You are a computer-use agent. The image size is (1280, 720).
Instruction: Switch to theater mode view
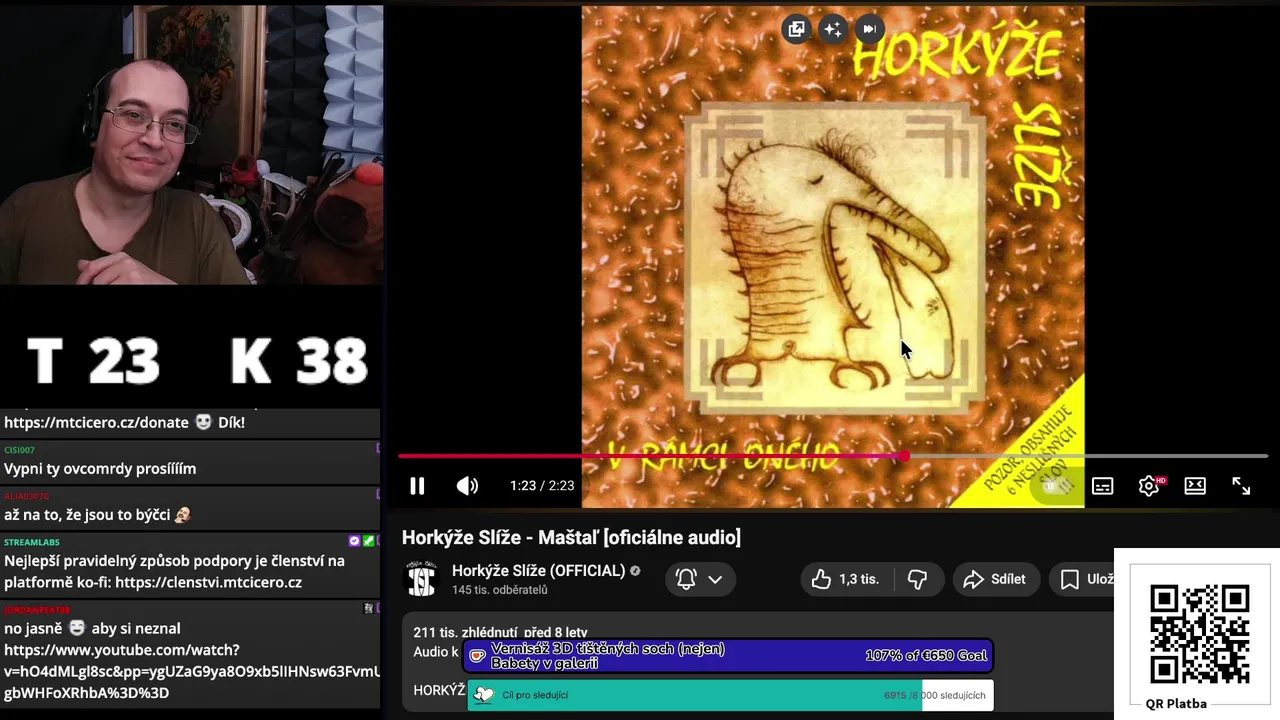pyautogui.click(x=1195, y=486)
